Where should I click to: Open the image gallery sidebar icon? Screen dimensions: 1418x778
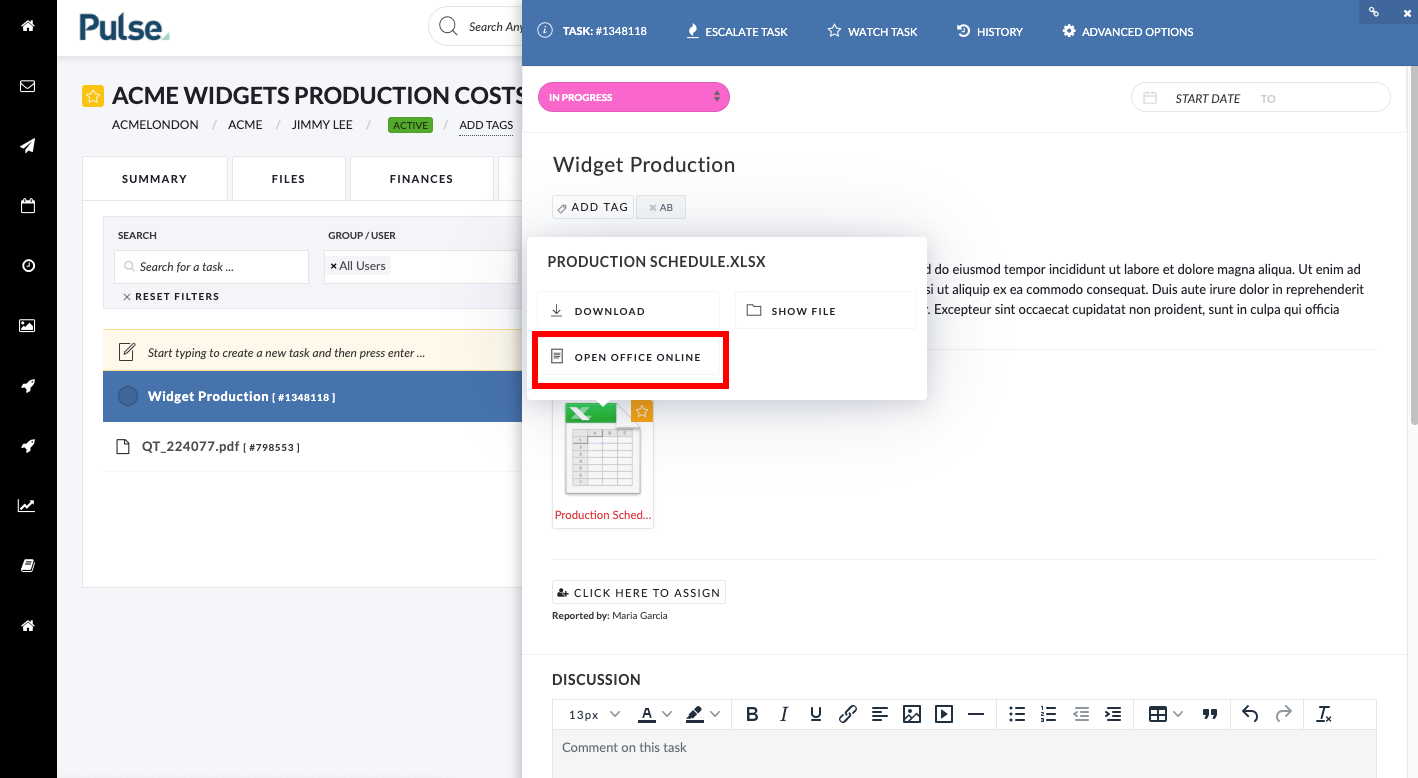pyautogui.click(x=28, y=326)
